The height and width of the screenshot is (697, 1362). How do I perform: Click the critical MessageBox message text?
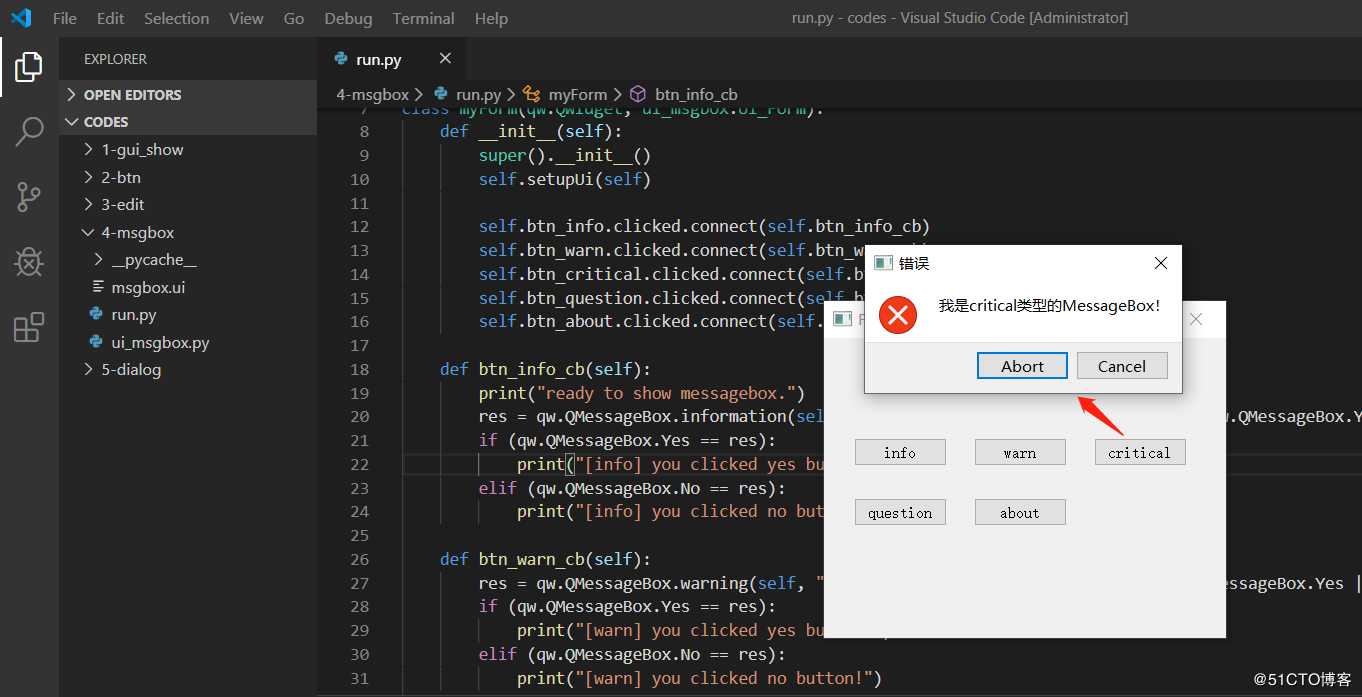(1049, 306)
